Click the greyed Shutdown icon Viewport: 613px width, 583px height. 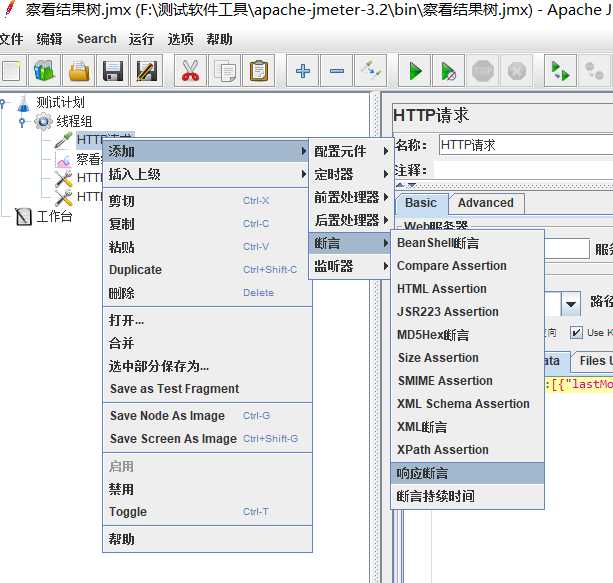(x=516, y=71)
